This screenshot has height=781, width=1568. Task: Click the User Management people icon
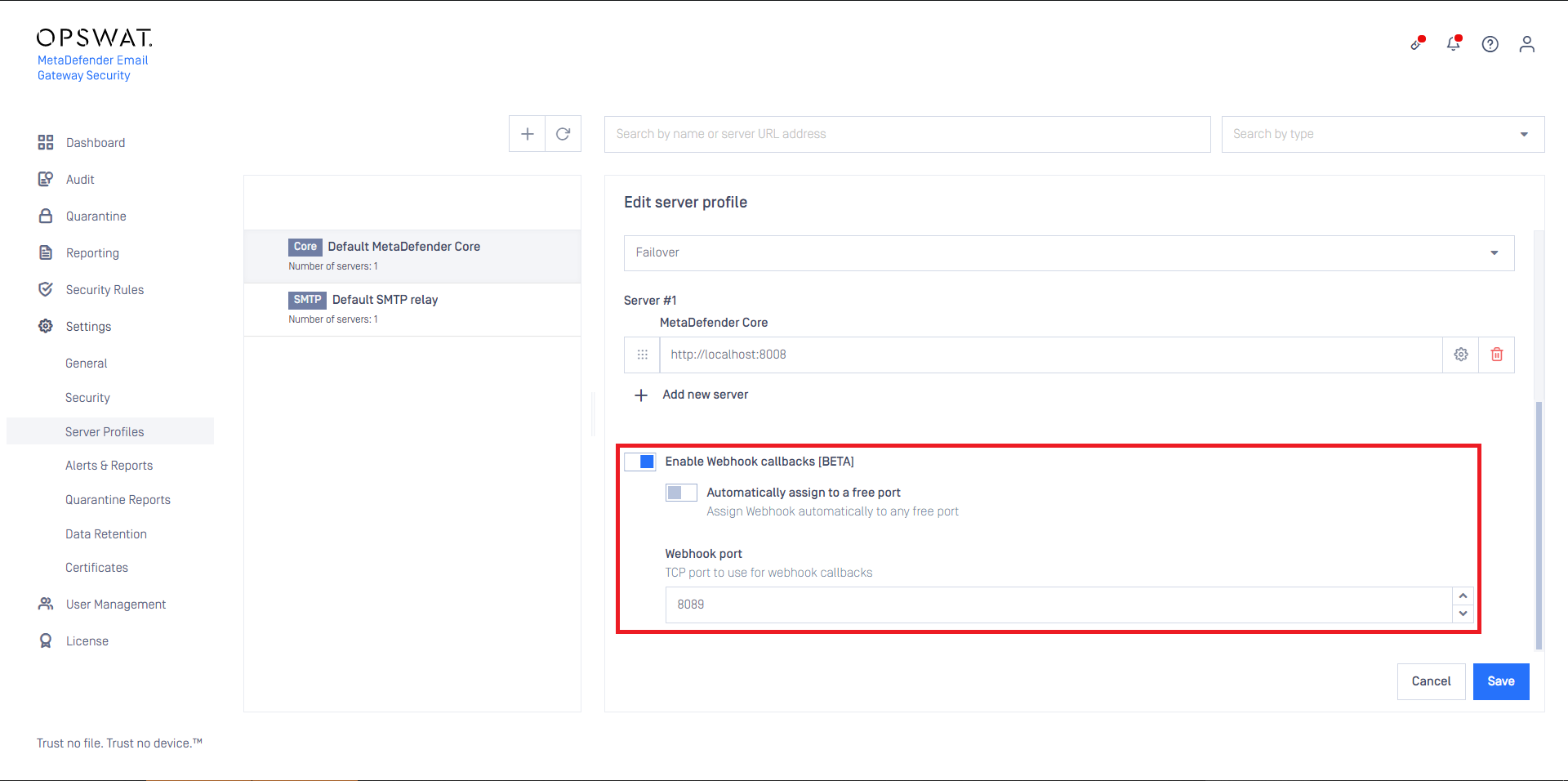[x=46, y=604]
